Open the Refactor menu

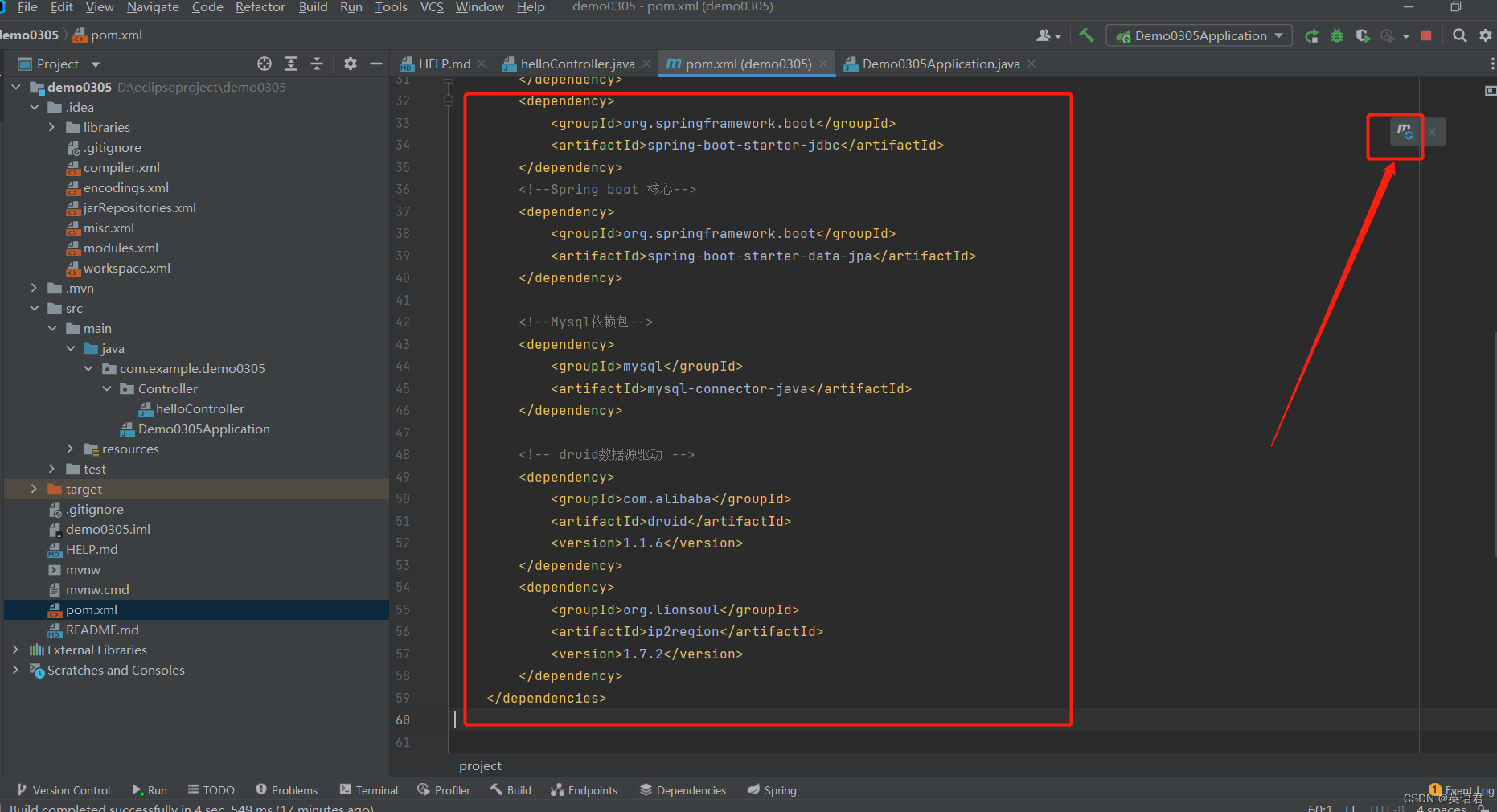[x=260, y=7]
